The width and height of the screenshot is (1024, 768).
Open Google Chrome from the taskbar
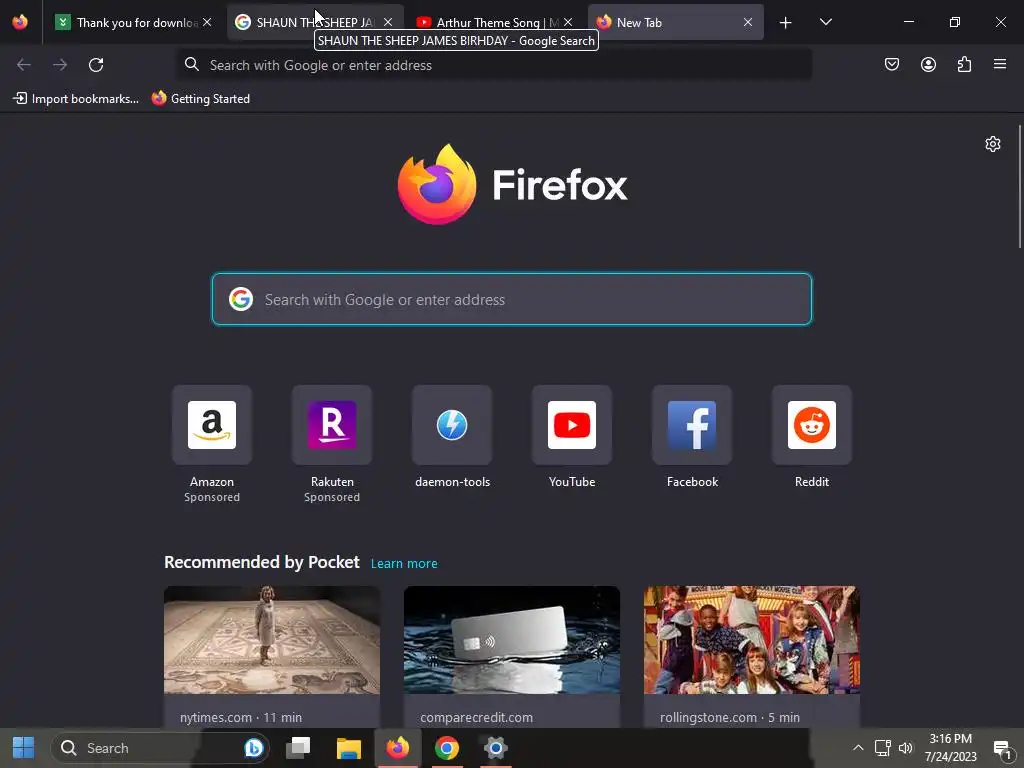tap(447, 748)
